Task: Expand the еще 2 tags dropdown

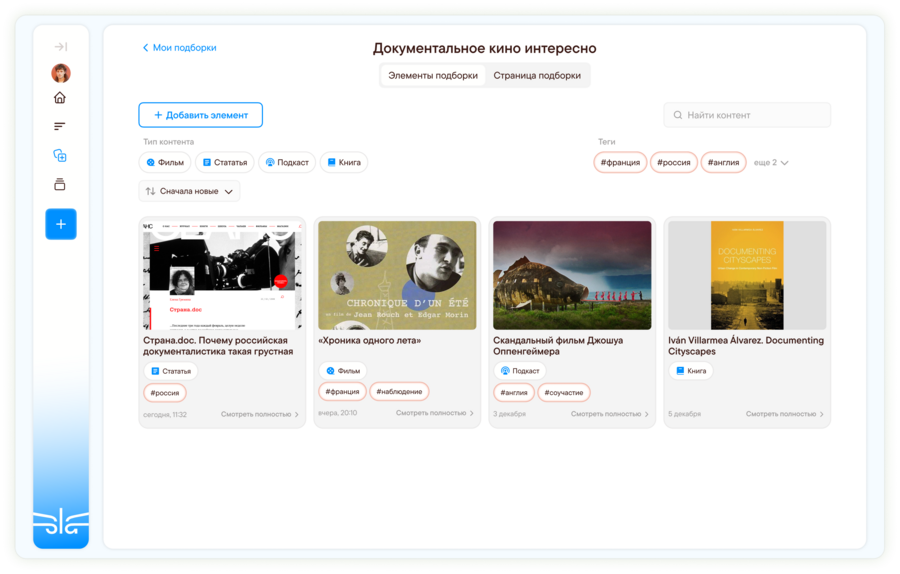Action: pyautogui.click(x=771, y=162)
